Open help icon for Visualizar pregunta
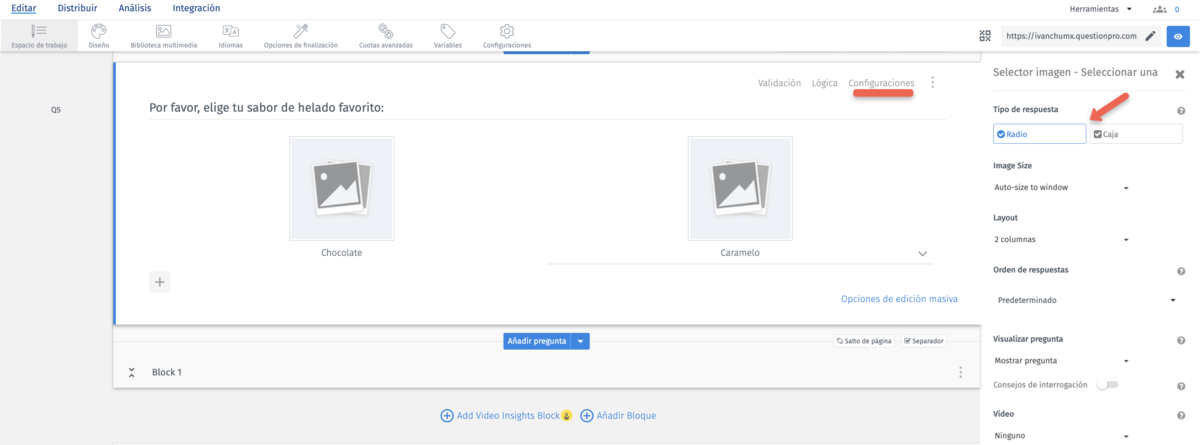 [1181, 340]
